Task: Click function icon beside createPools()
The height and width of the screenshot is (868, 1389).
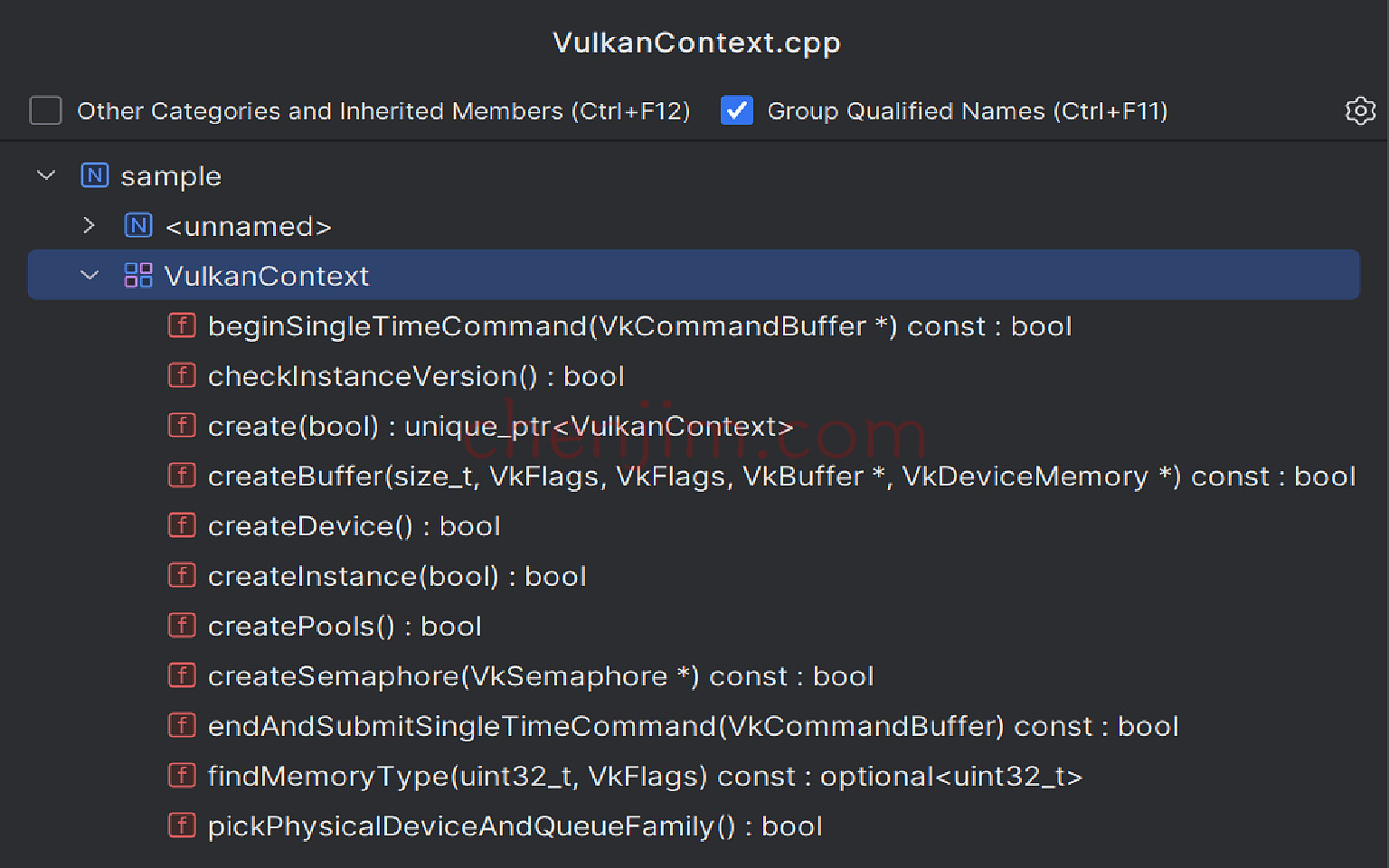Action: pyautogui.click(x=182, y=626)
